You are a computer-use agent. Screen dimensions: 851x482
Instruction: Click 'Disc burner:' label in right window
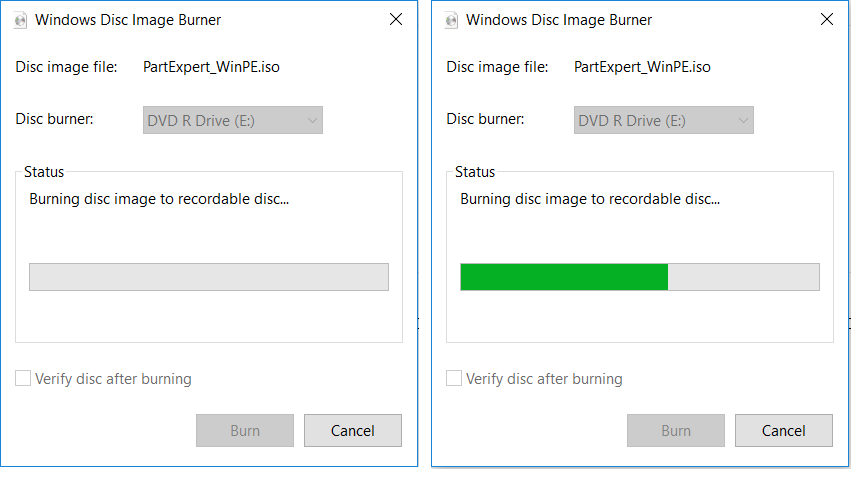click(x=485, y=119)
